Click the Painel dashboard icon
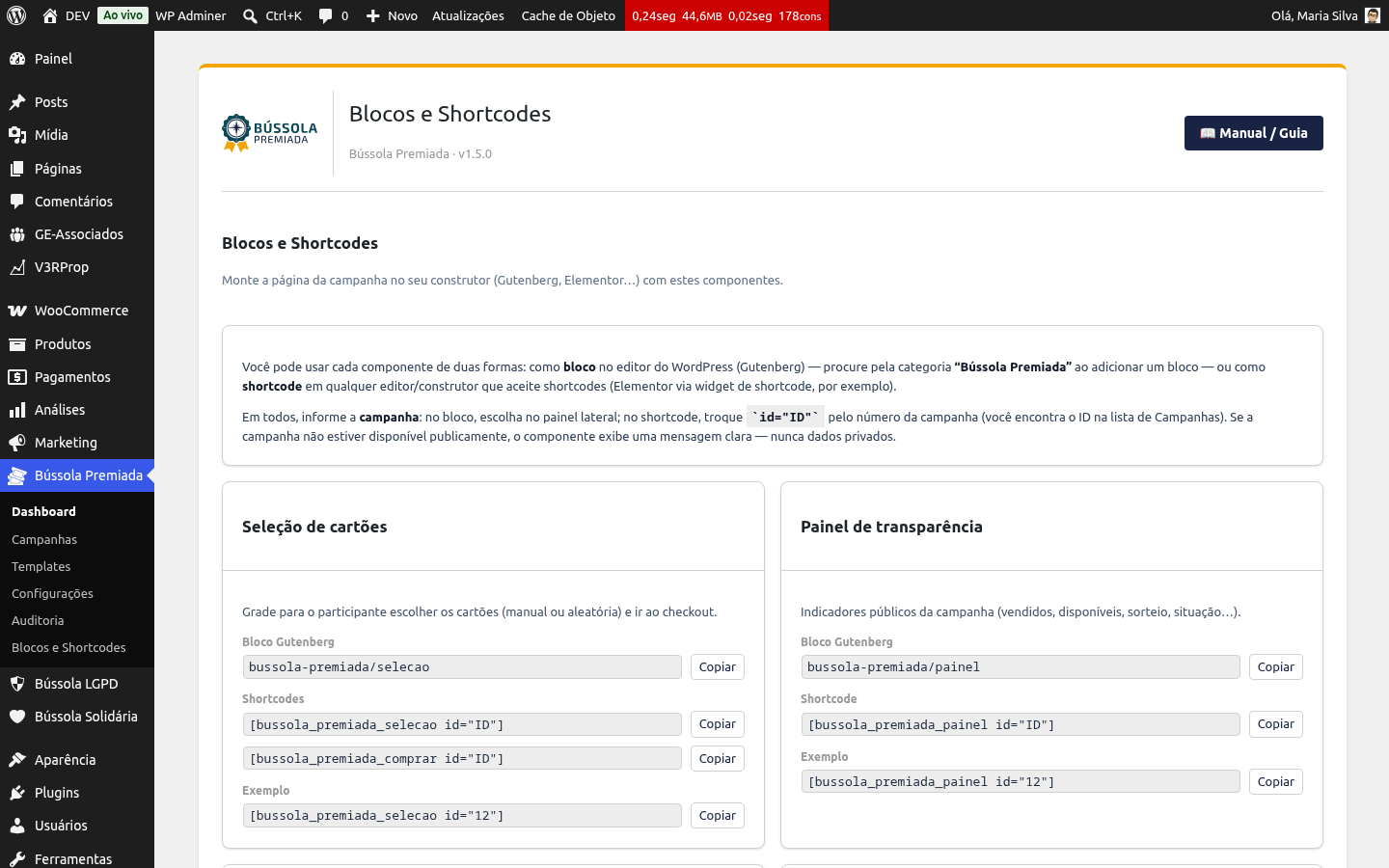 pos(17,59)
